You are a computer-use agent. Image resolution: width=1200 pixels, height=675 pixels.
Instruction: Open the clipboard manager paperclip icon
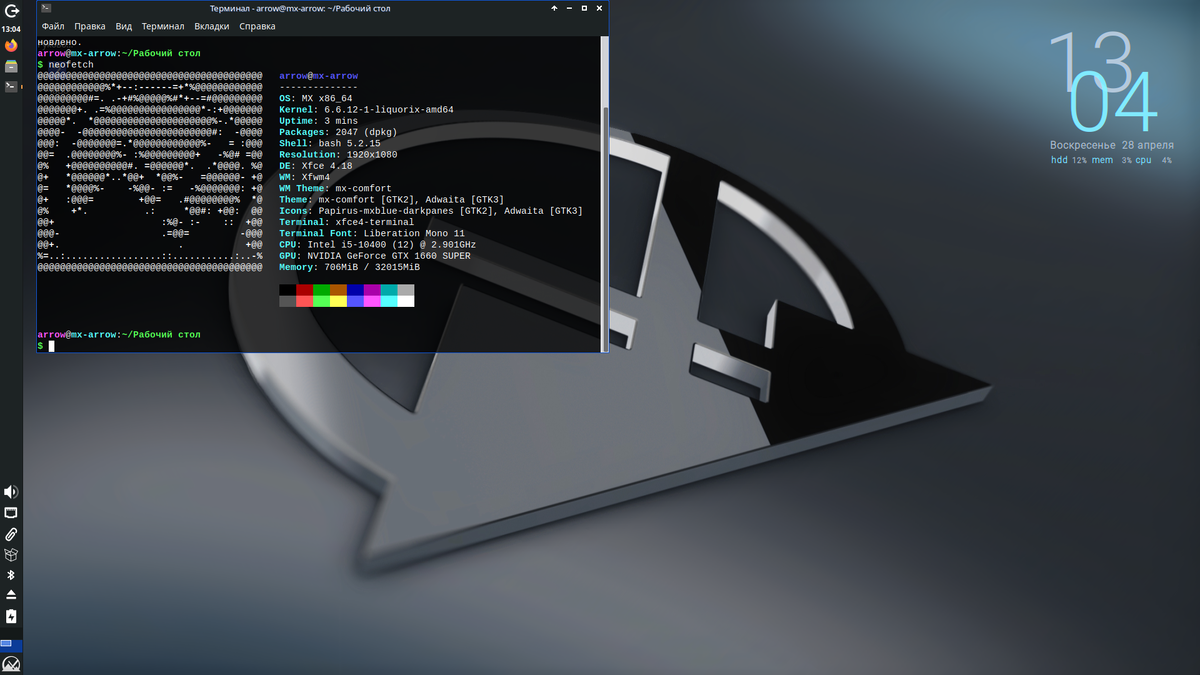(x=11, y=534)
